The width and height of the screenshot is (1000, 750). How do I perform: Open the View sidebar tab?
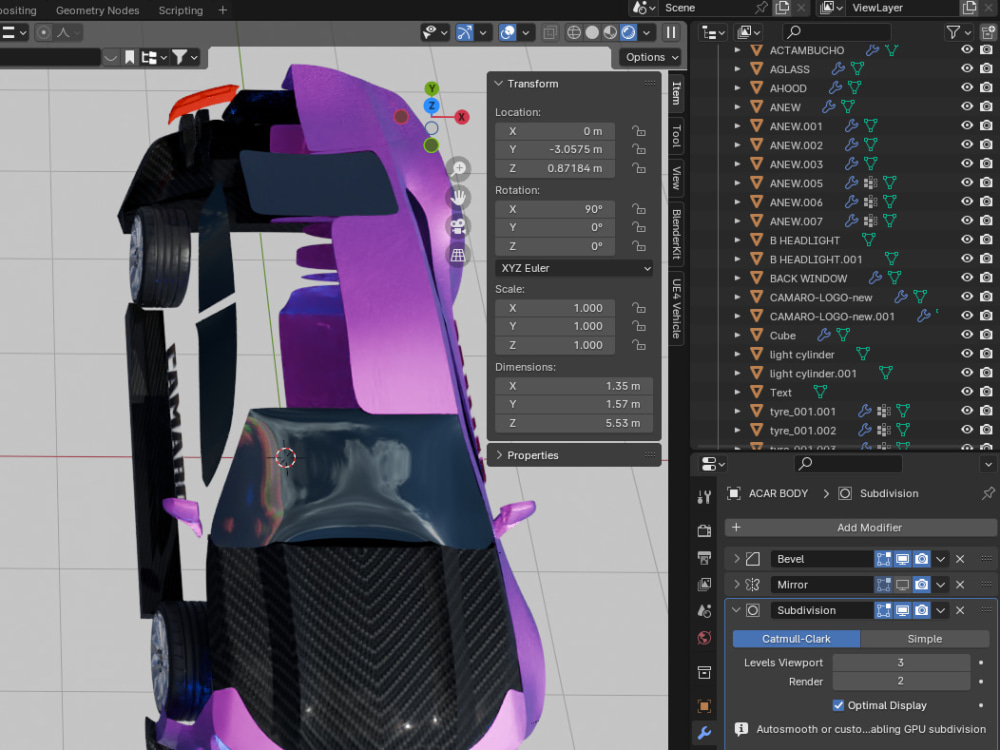pos(676,178)
